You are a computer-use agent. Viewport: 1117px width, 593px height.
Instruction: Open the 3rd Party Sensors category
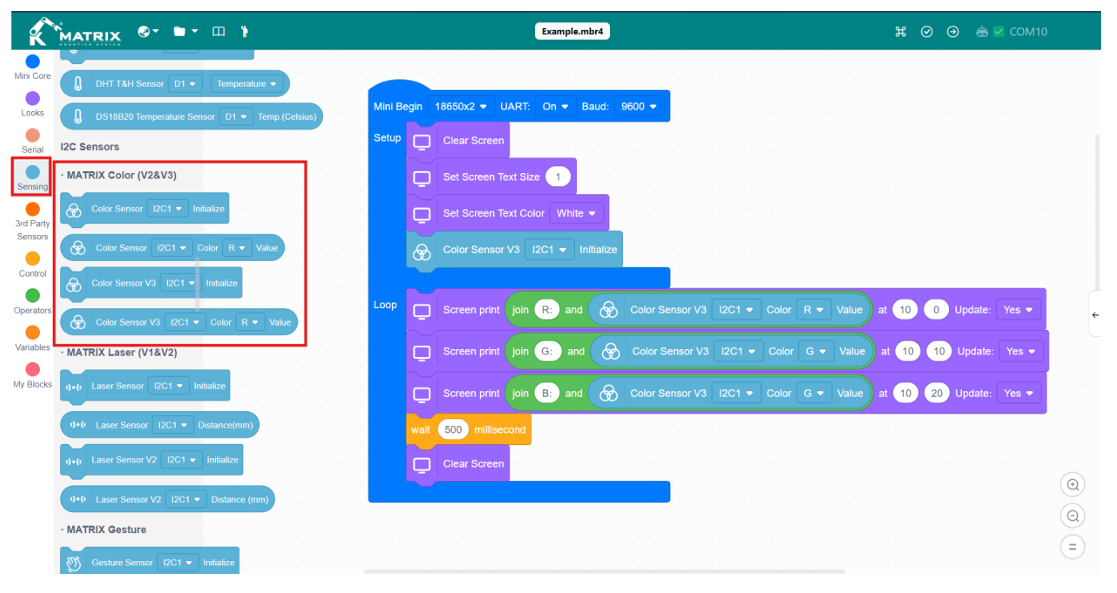(x=33, y=222)
